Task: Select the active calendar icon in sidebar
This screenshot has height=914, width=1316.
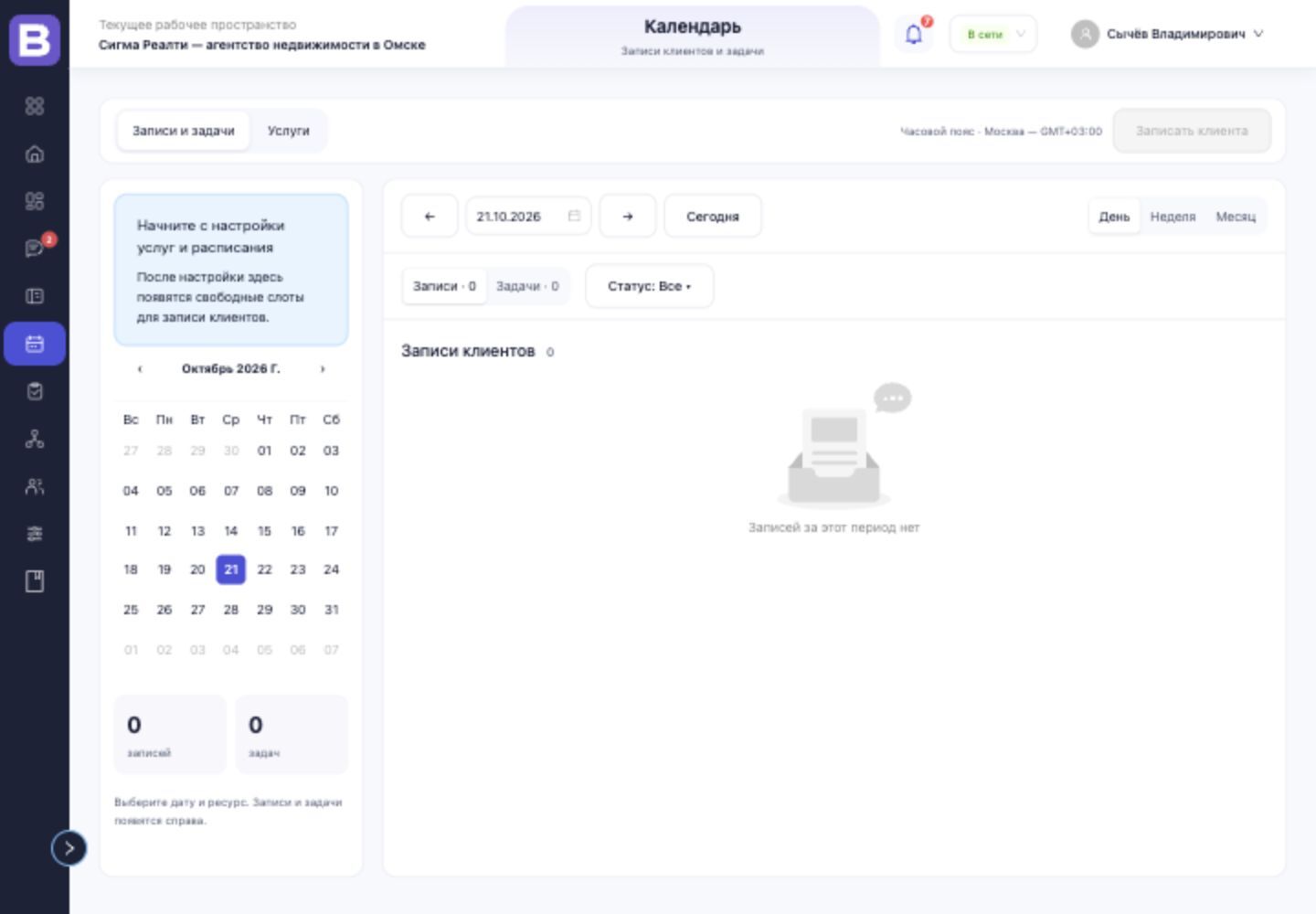Action: (x=35, y=344)
